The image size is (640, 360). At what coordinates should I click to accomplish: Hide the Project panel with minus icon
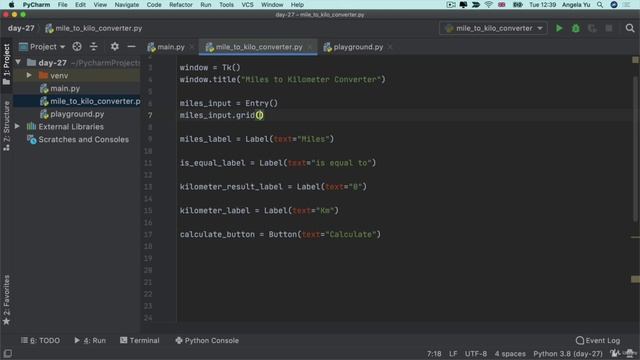(131, 47)
